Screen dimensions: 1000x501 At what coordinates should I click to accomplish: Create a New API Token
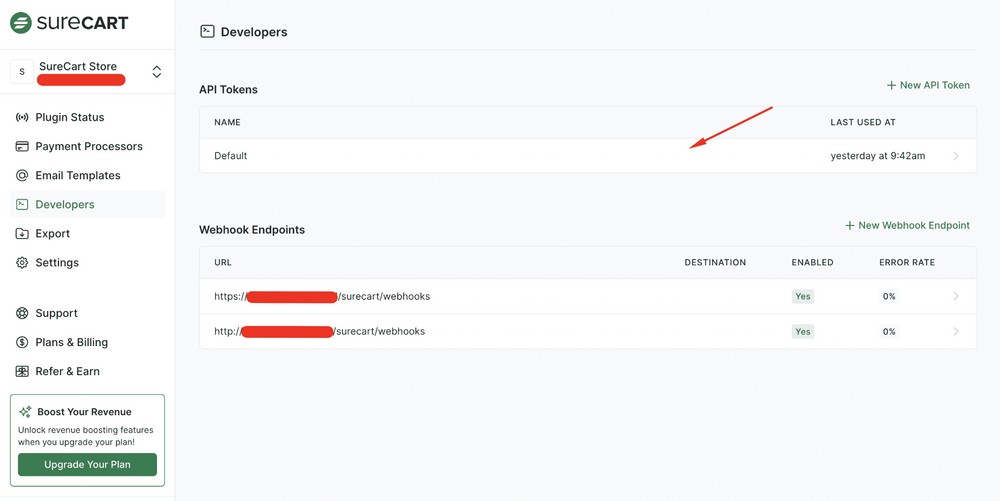click(x=928, y=85)
